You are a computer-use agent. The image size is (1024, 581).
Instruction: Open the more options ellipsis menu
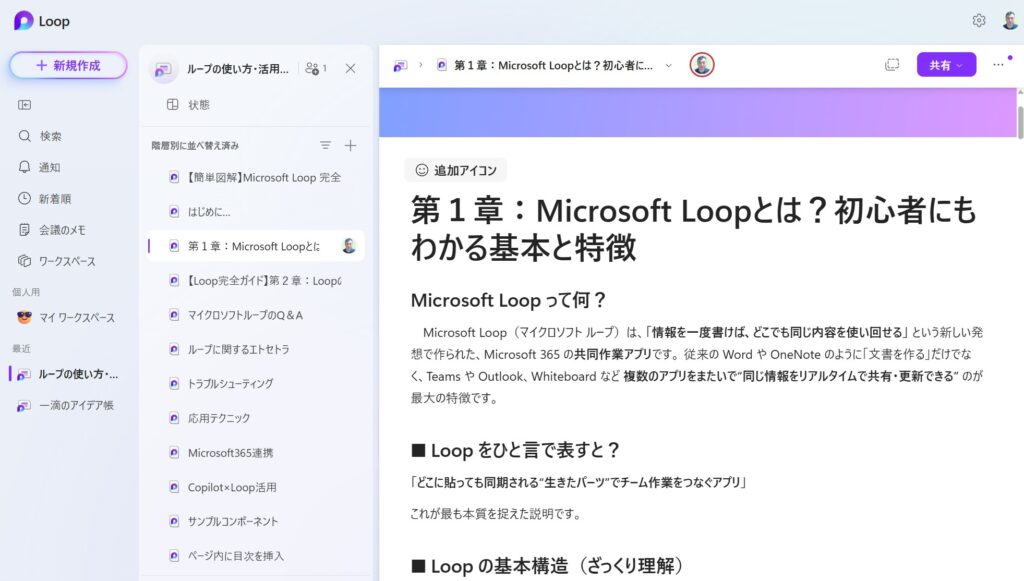pyautogui.click(x=998, y=65)
